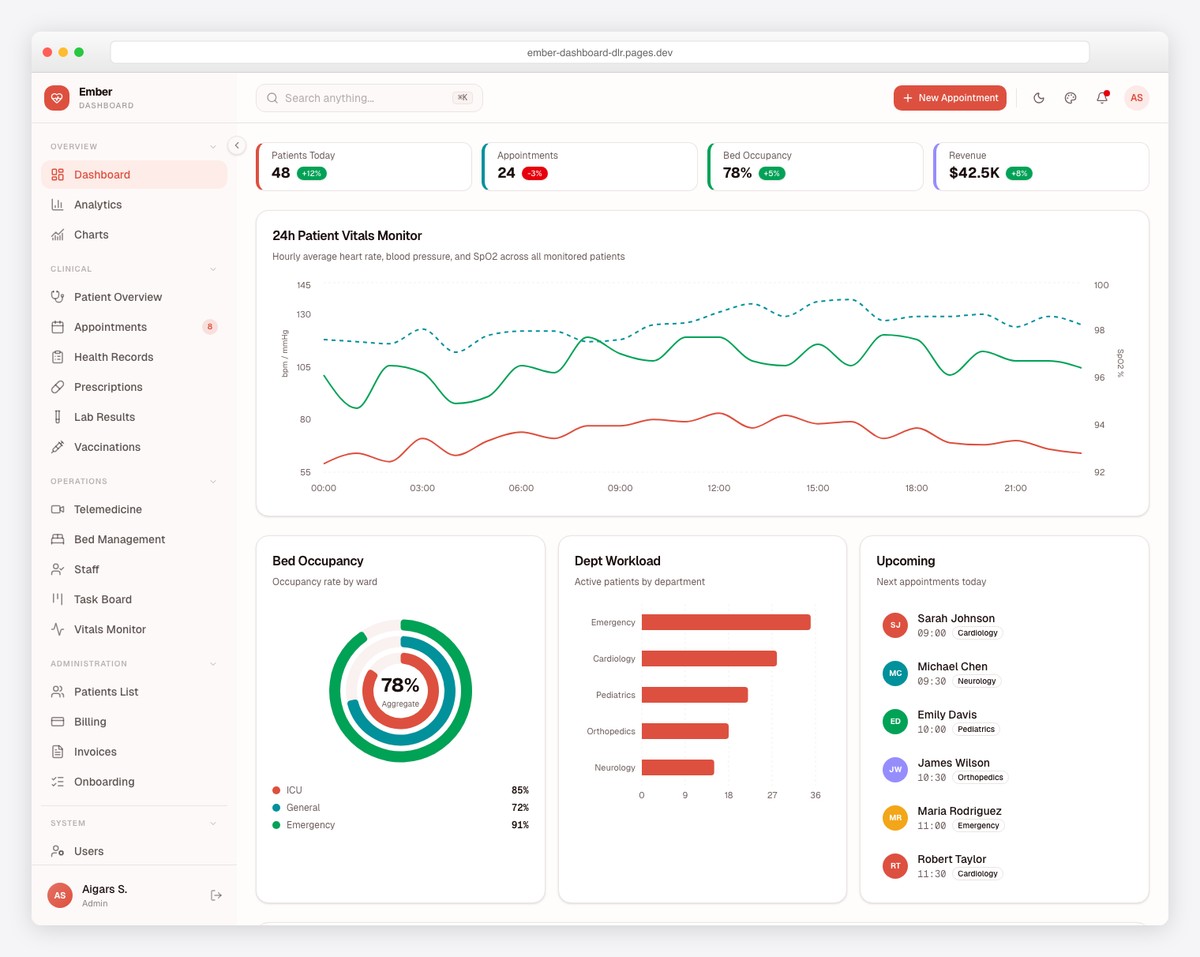This screenshot has width=1200, height=957.
Task: Open the Vitals Monitor icon
Action: pyautogui.click(x=59, y=629)
